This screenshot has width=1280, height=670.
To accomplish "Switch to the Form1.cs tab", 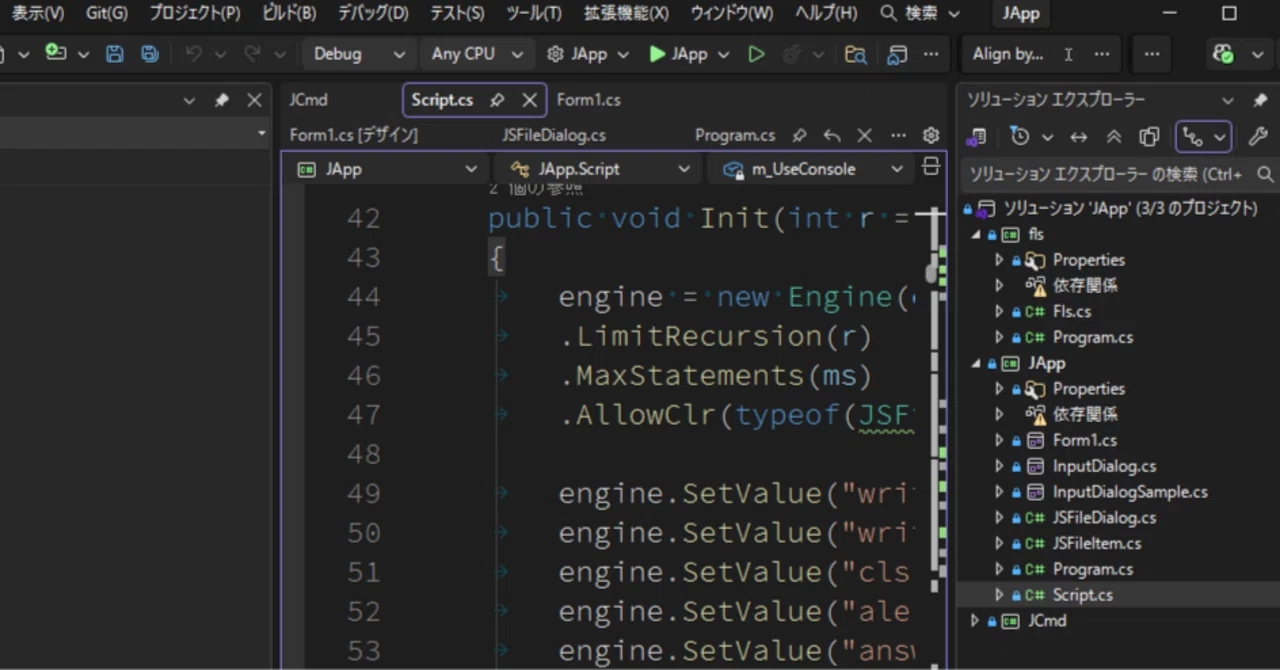I will pyautogui.click(x=588, y=100).
